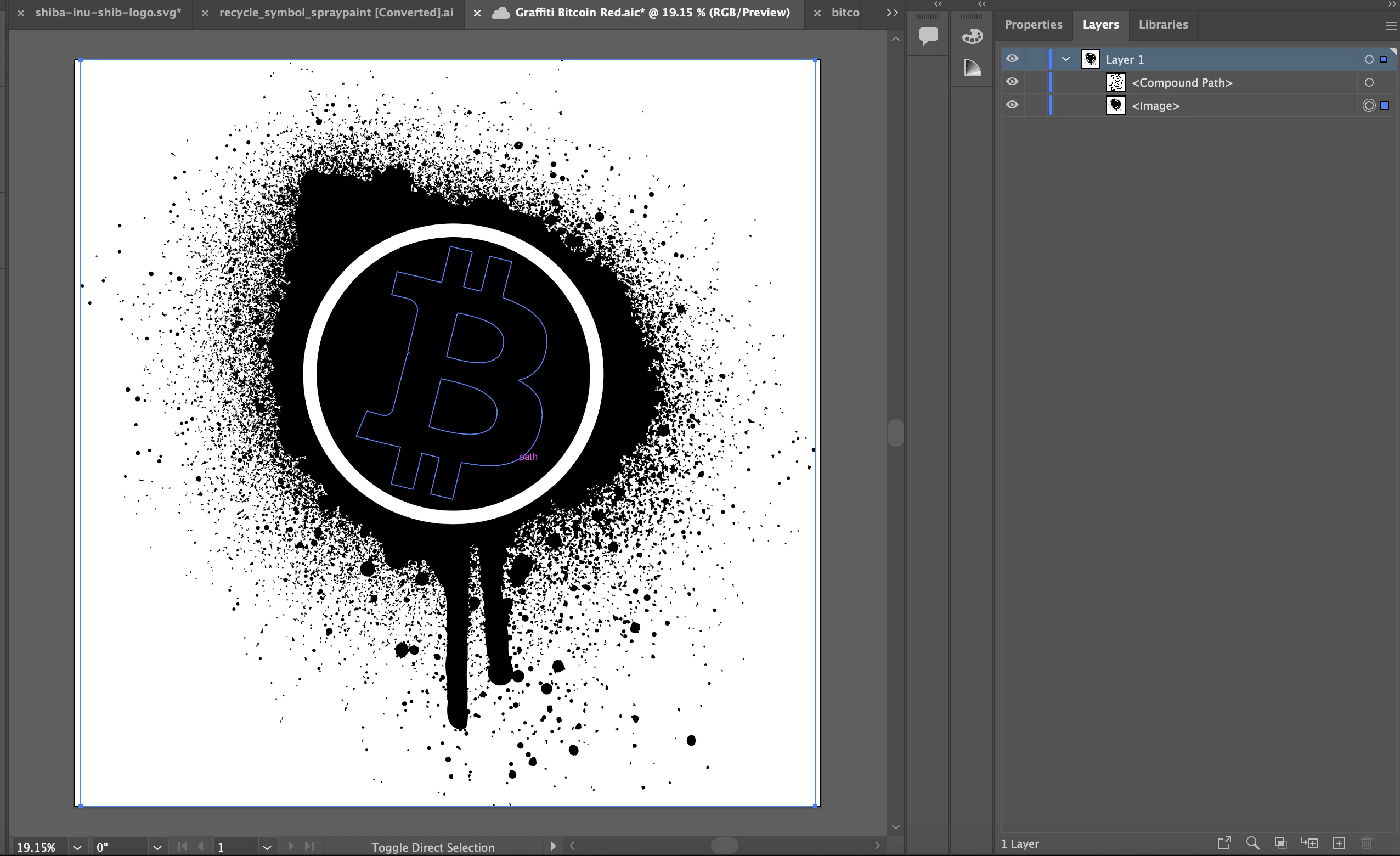Screen dimensions: 1400x856
Task: Click the Compound Path layer thumbnail
Action: tap(1115, 82)
